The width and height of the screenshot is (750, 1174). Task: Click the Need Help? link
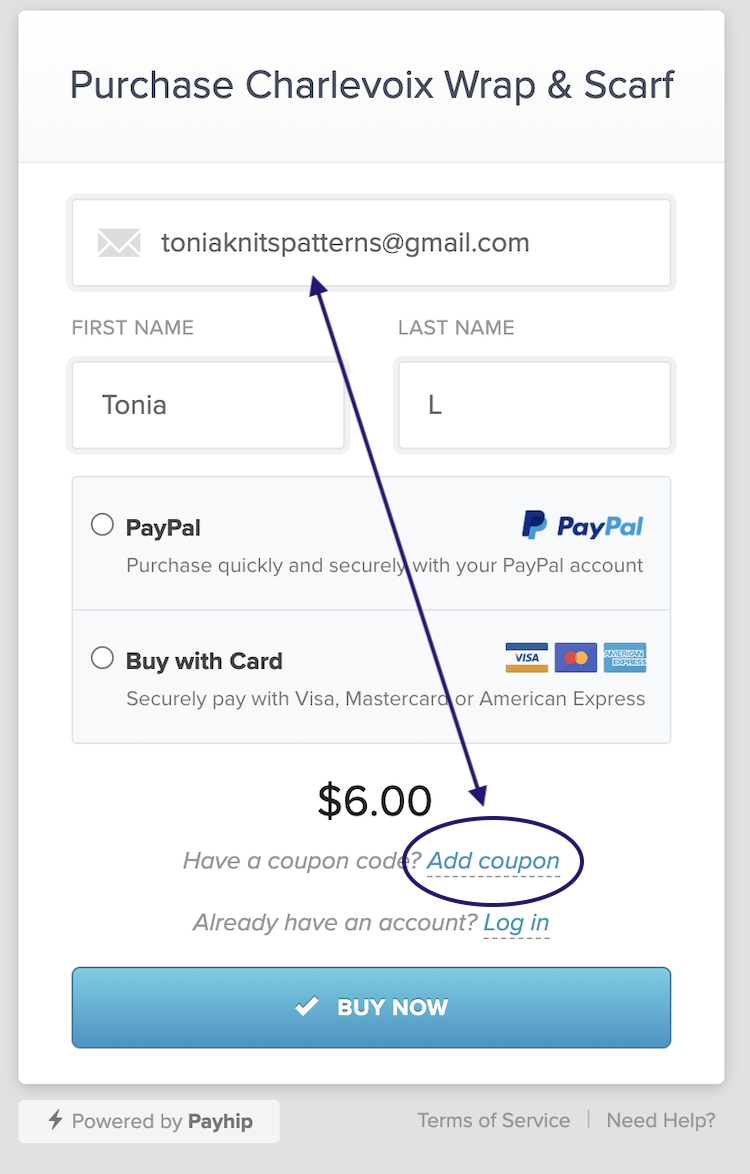click(661, 1120)
